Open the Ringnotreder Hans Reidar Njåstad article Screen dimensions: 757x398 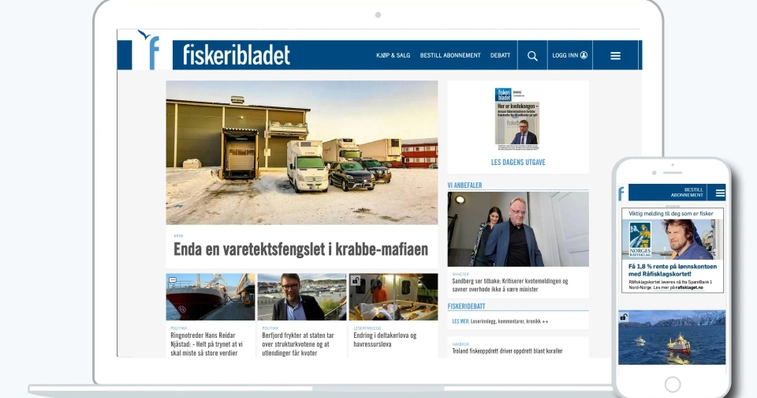pos(206,344)
